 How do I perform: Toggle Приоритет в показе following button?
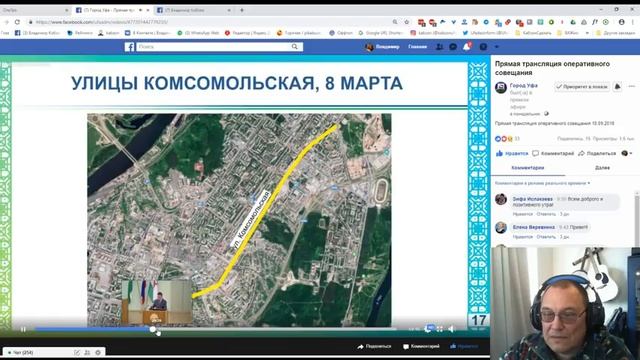pyautogui.click(x=582, y=87)
